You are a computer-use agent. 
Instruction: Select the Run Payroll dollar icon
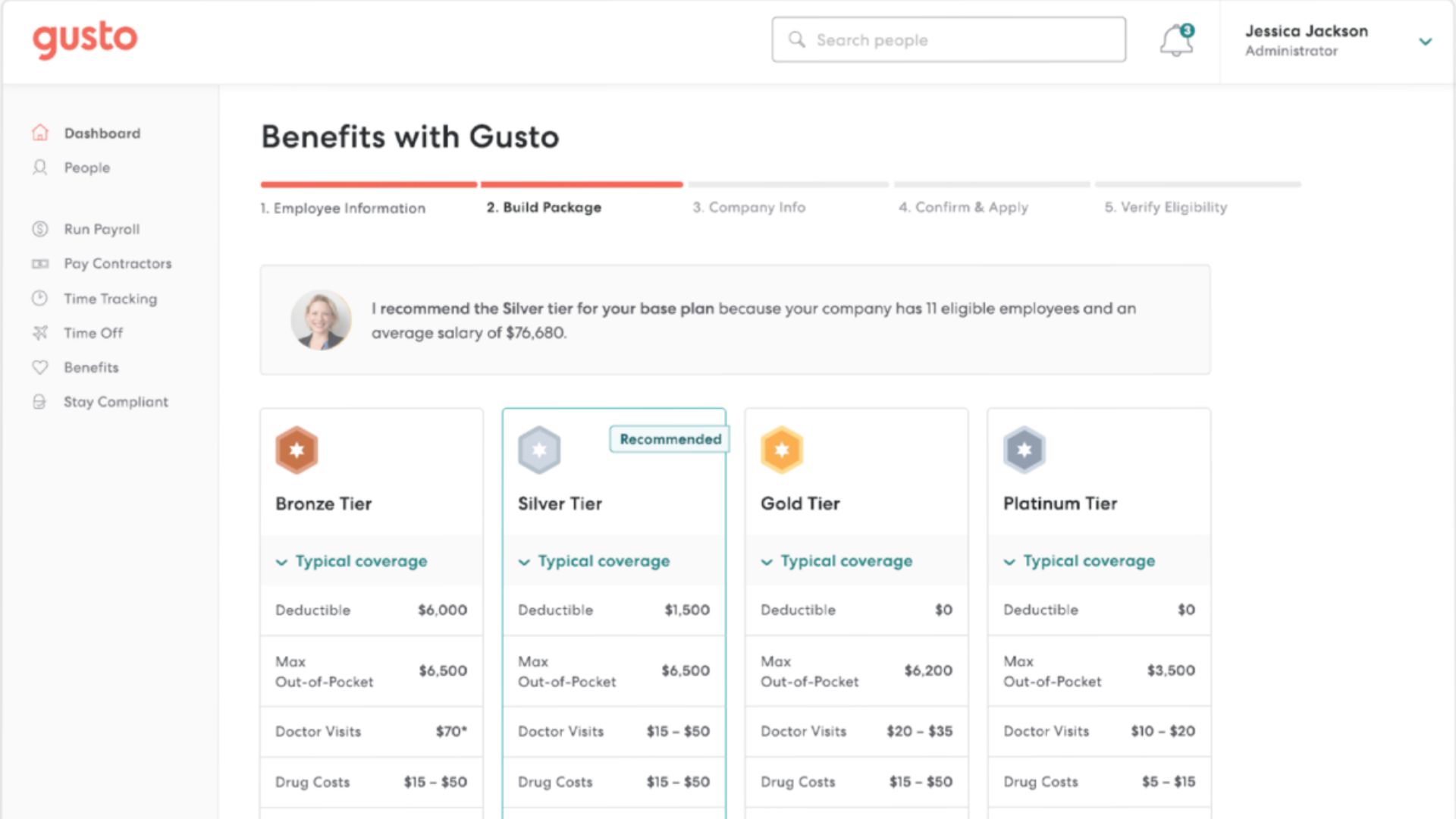[40, 229]
